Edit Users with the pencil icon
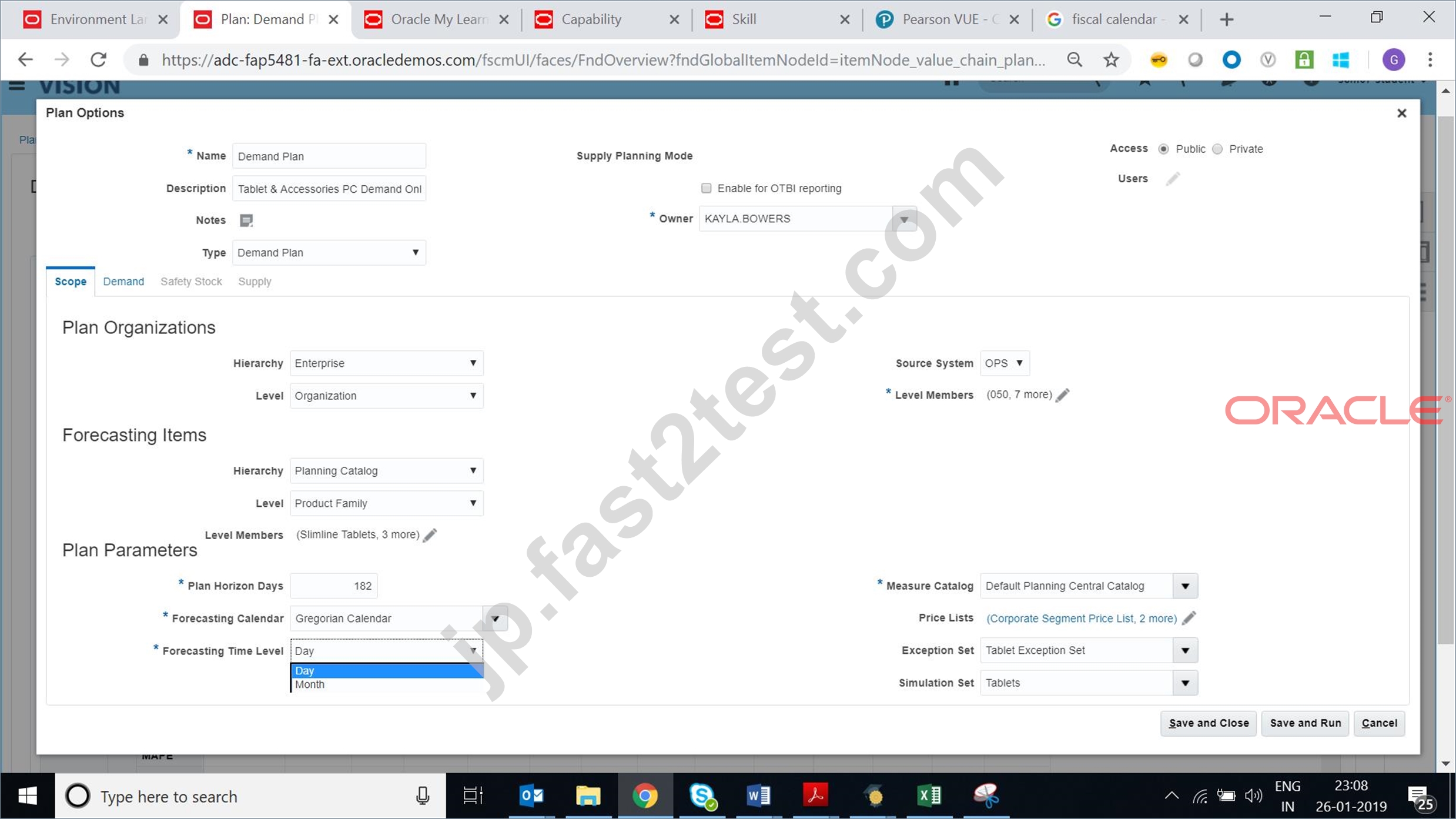 1173,179
